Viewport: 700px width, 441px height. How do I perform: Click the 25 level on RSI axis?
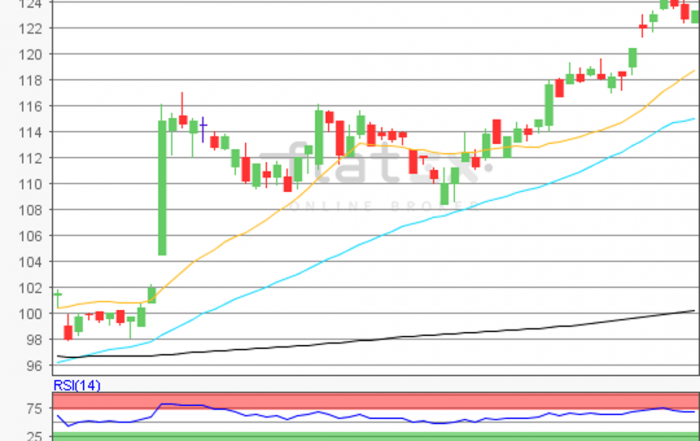31,437
